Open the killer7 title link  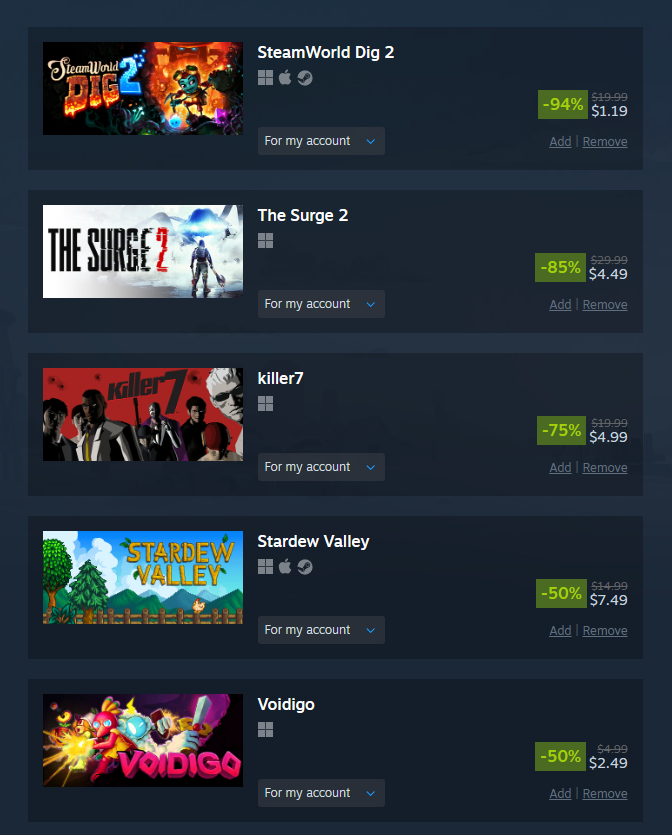pyautogui.click(x=280, y=378)
